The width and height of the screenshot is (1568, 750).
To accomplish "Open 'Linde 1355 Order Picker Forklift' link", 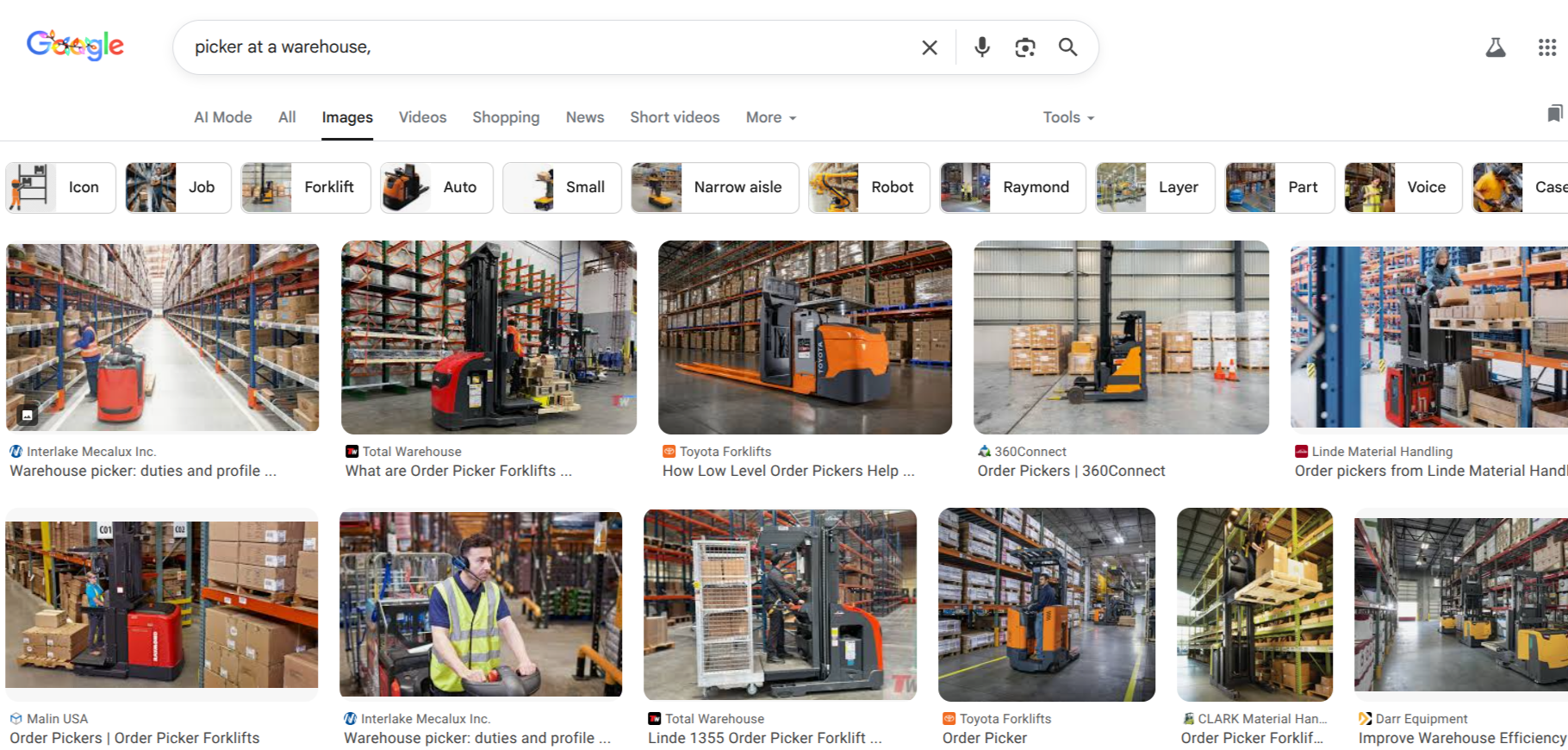I will [765, 738].
